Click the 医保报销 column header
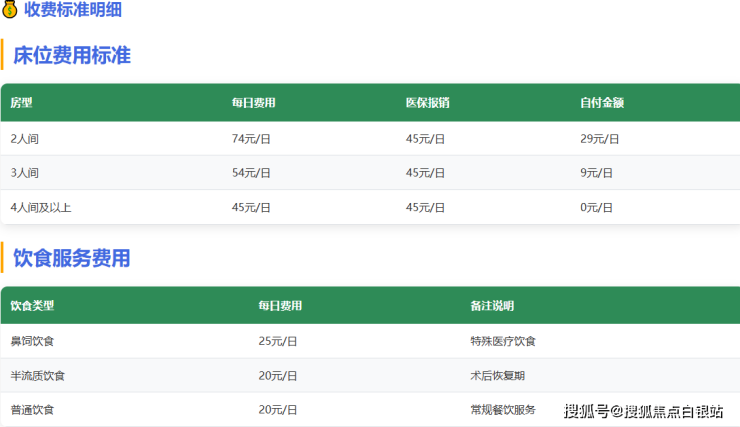This screenshot has height=427, width=740. 426,103
